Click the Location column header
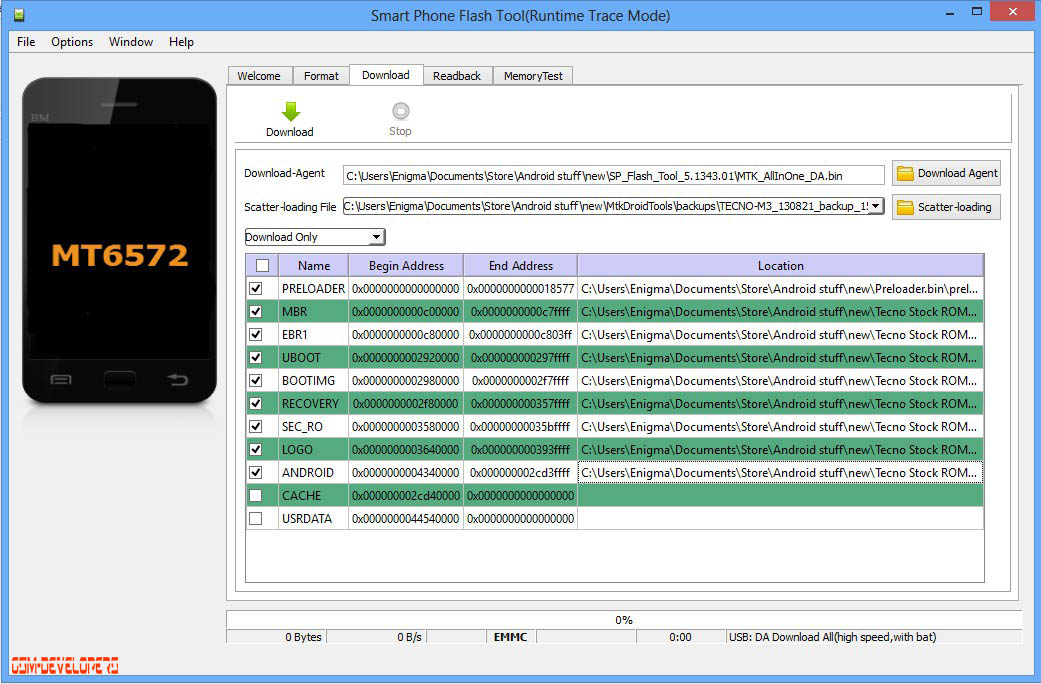The image size is (1041, 684). pyautogui.click(x=781, y=266)
